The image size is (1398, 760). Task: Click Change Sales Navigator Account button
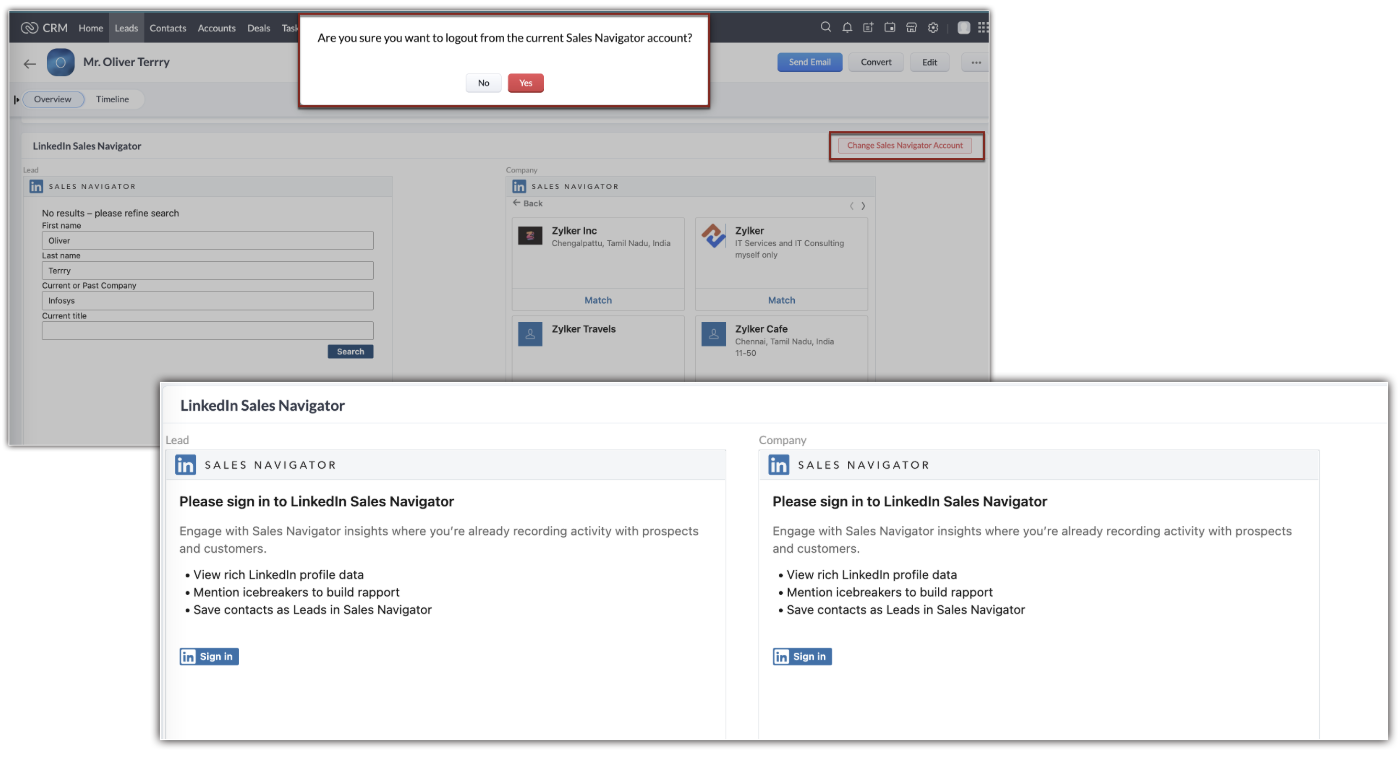905,145
